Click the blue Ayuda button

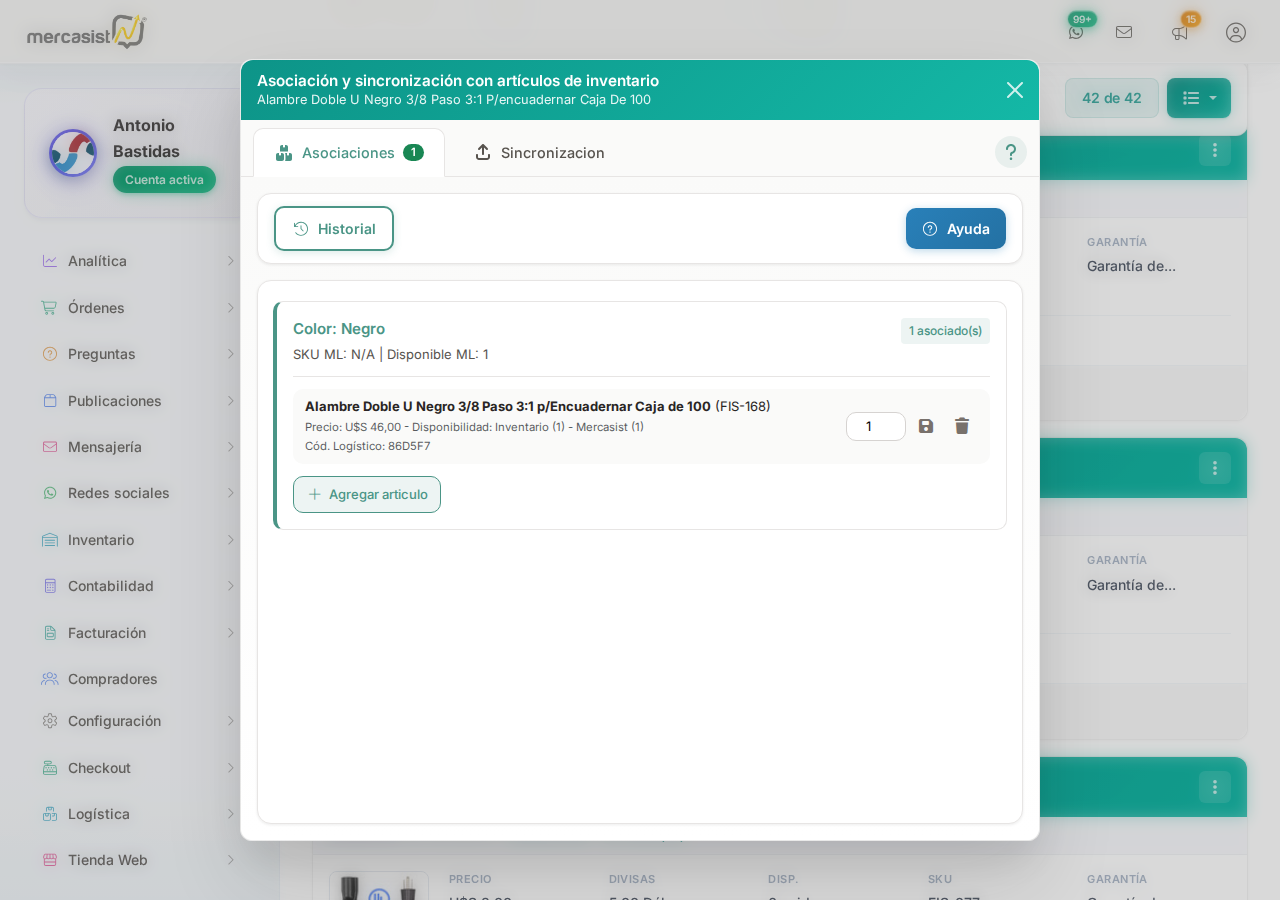click(x=955, y=229)
